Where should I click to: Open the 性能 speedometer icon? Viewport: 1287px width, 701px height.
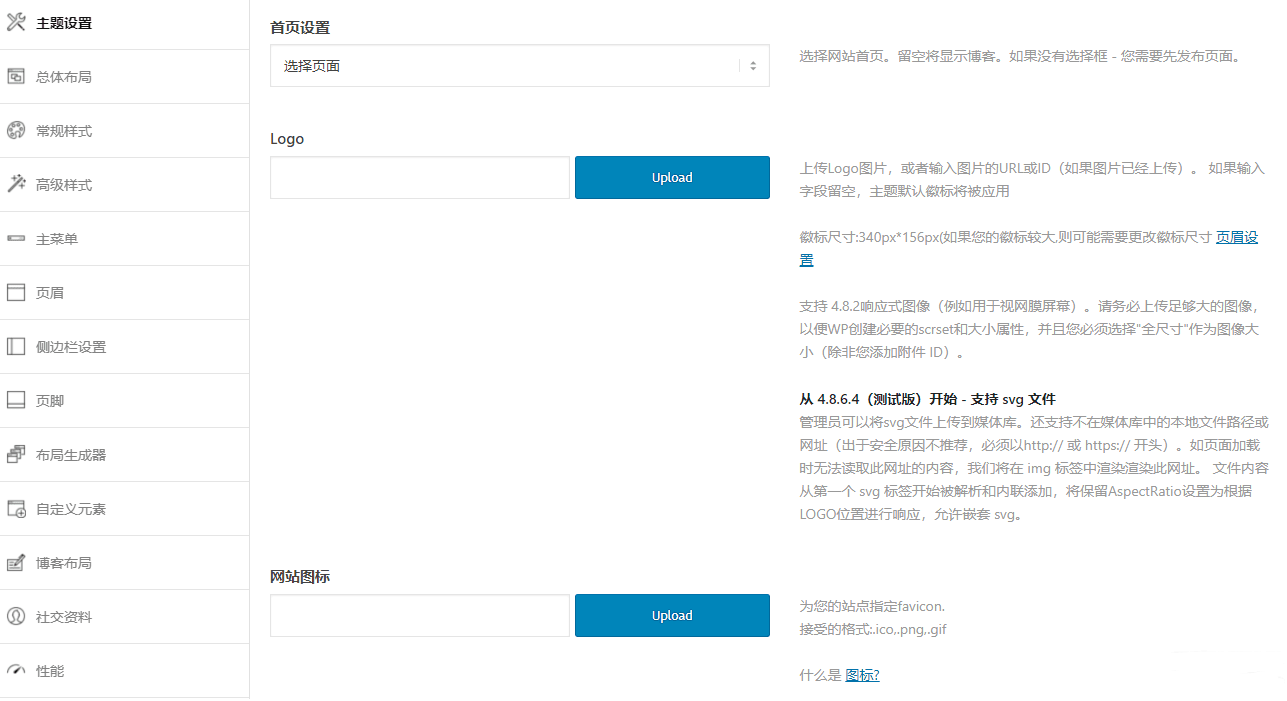[17, 670]
